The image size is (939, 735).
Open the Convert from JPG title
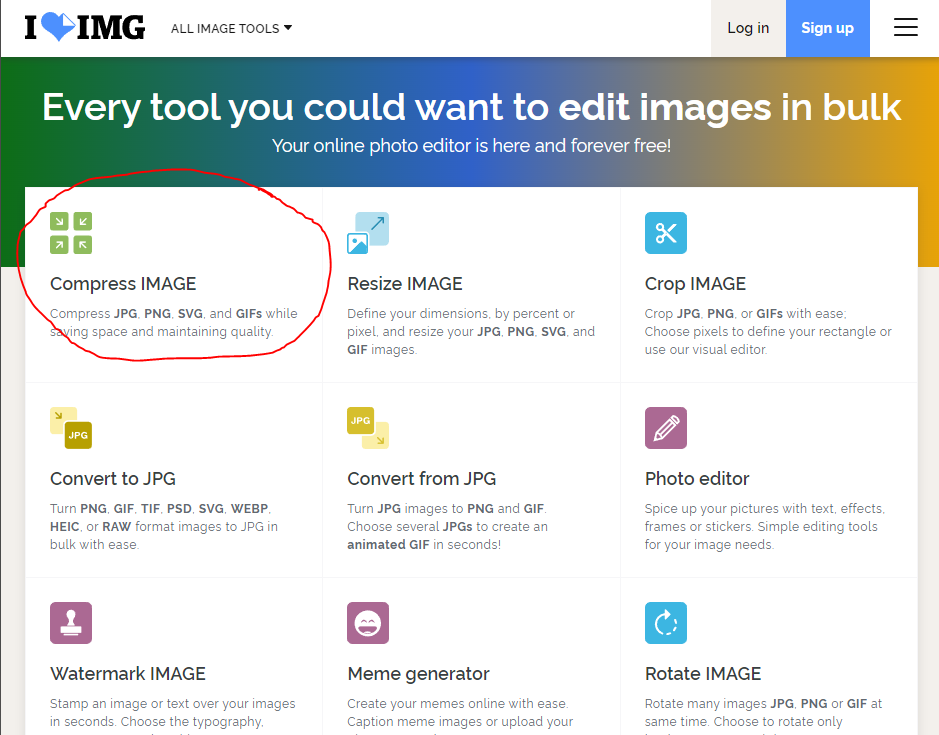tap(422, 479)
